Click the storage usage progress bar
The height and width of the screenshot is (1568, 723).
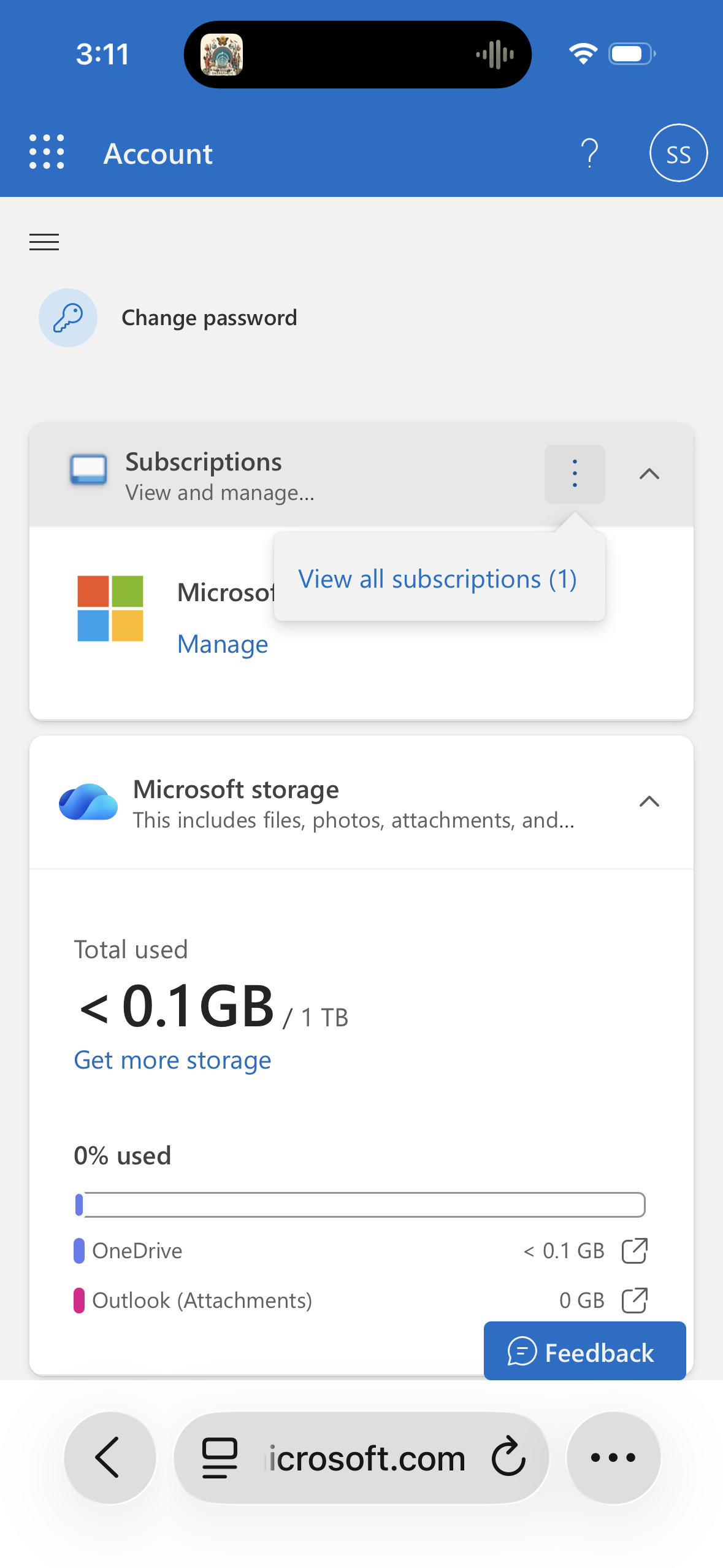360,1205
